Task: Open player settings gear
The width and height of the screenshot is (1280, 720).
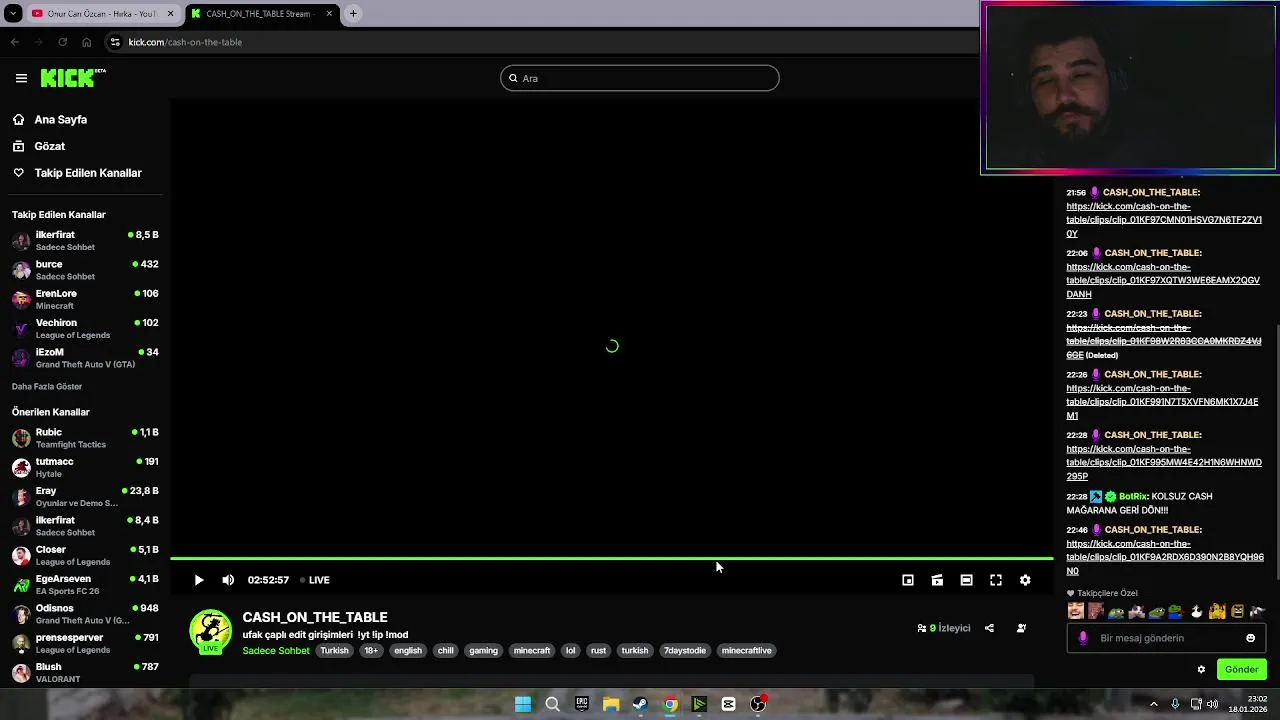Action: tap(1025, 580)
